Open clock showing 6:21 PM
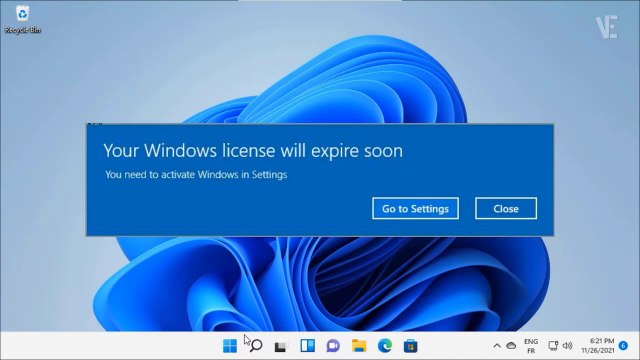This screenshot has height=360, width=640. pyautogui.click(x=598, y=346)
